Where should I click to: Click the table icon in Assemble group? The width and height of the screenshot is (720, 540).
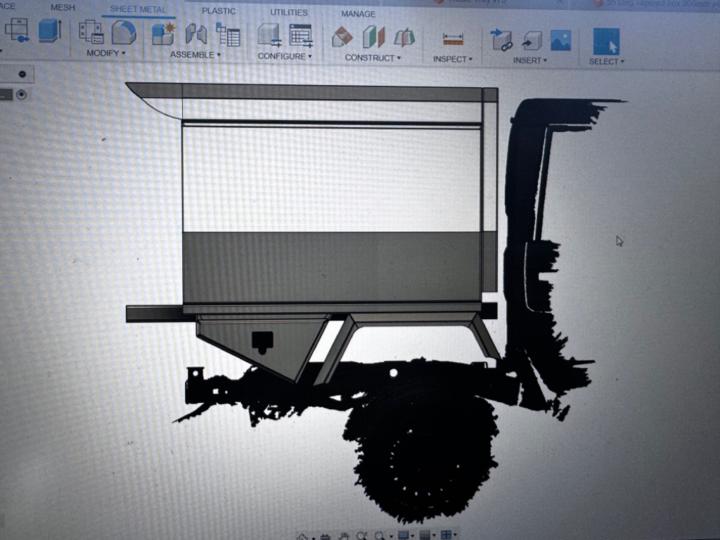pyautogui.click(x=228, y=35)
